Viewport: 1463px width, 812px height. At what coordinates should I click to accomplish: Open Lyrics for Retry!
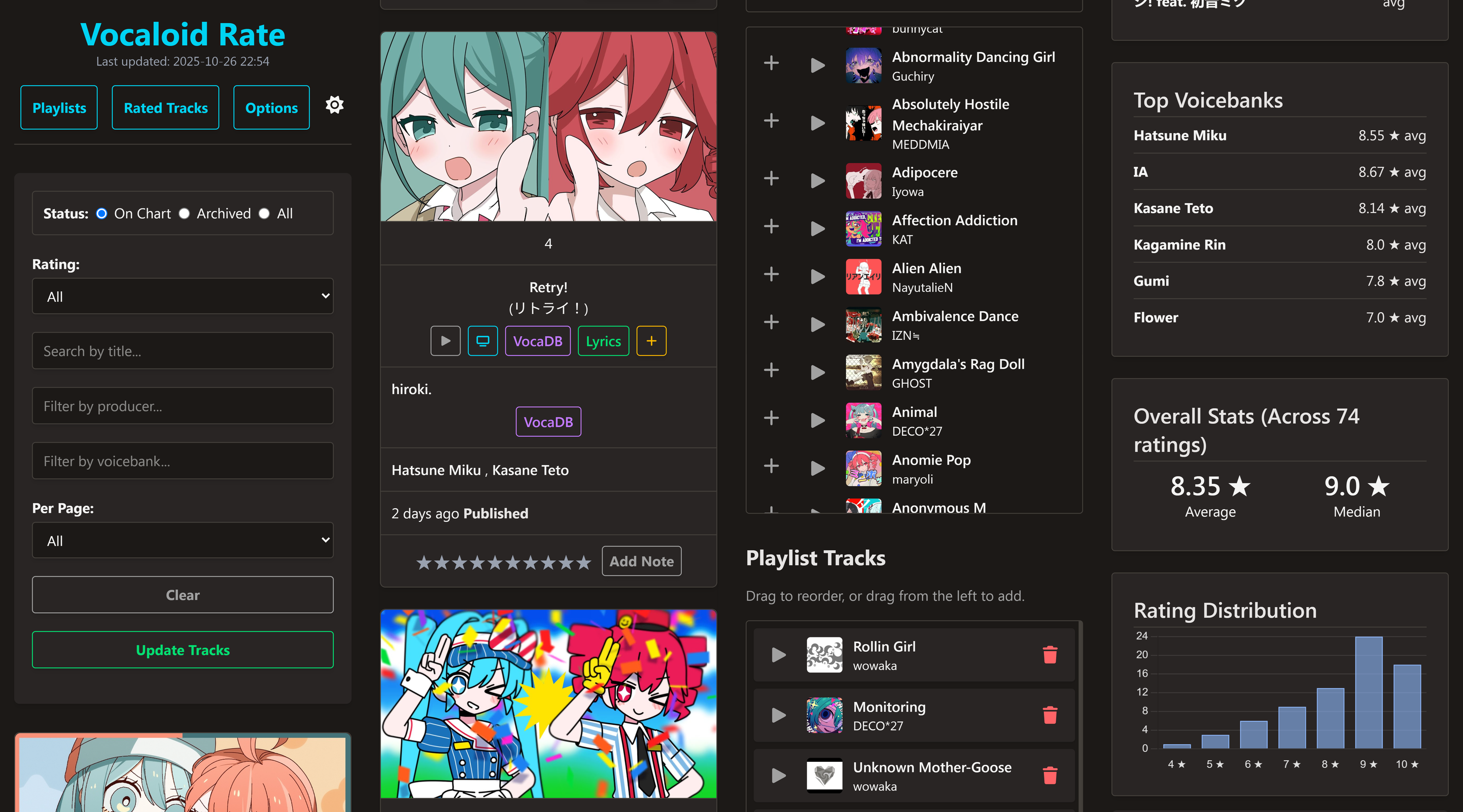603,341
